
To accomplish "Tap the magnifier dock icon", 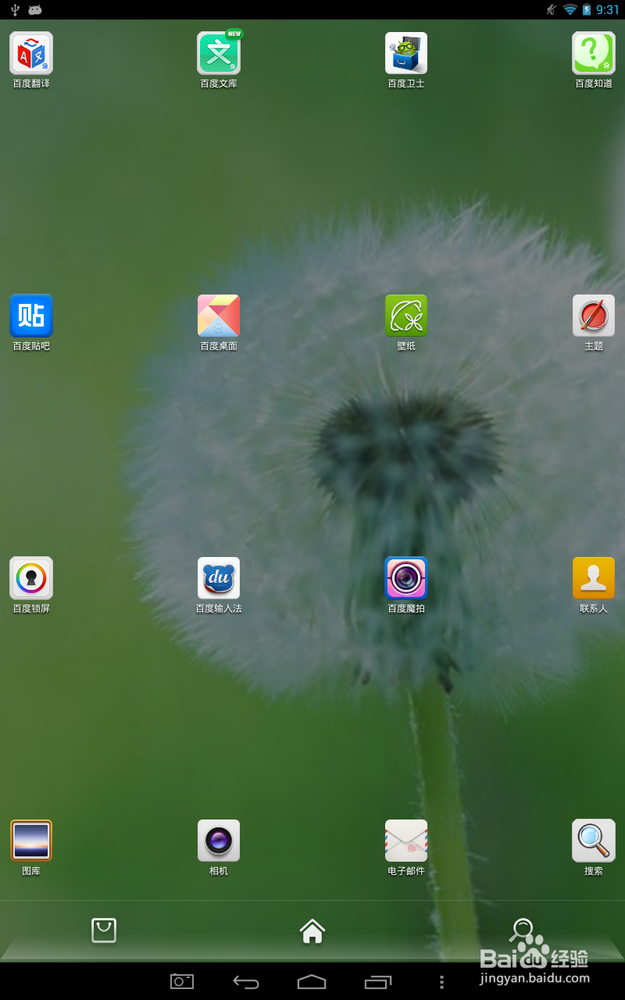I will pos(522,930).
